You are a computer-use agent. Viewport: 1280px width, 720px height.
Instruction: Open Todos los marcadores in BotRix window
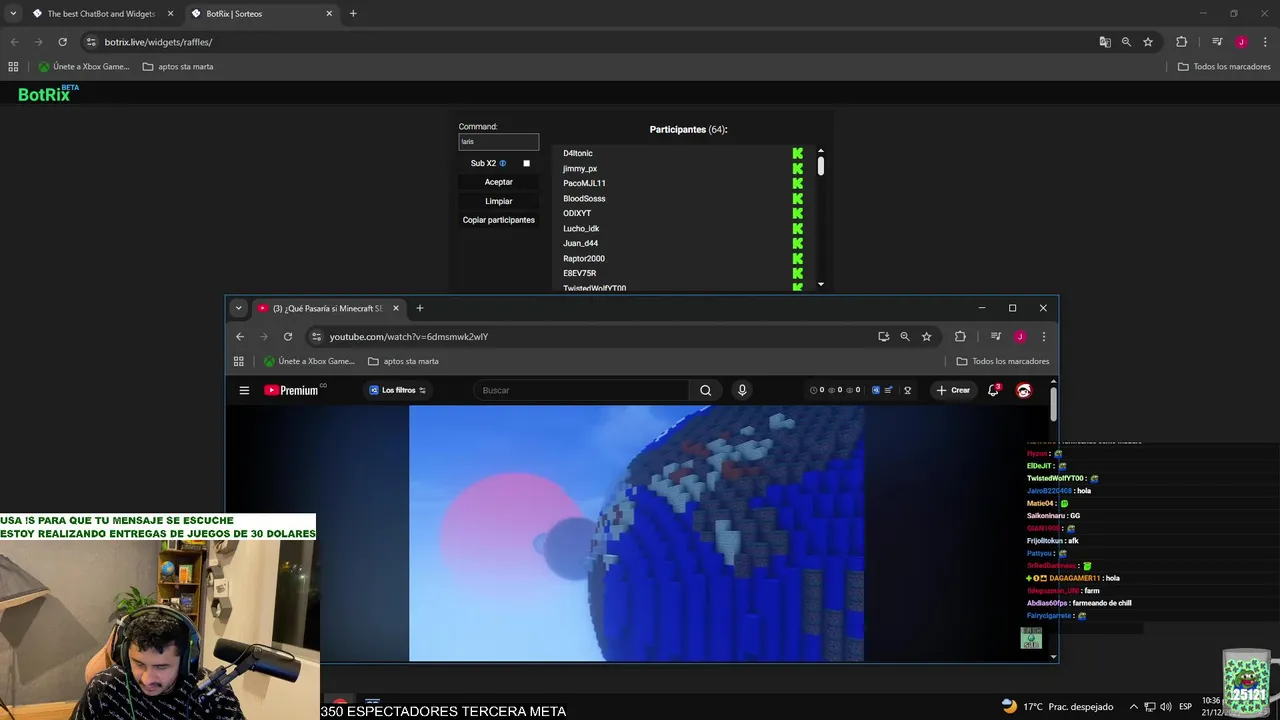pos(1224,67)
